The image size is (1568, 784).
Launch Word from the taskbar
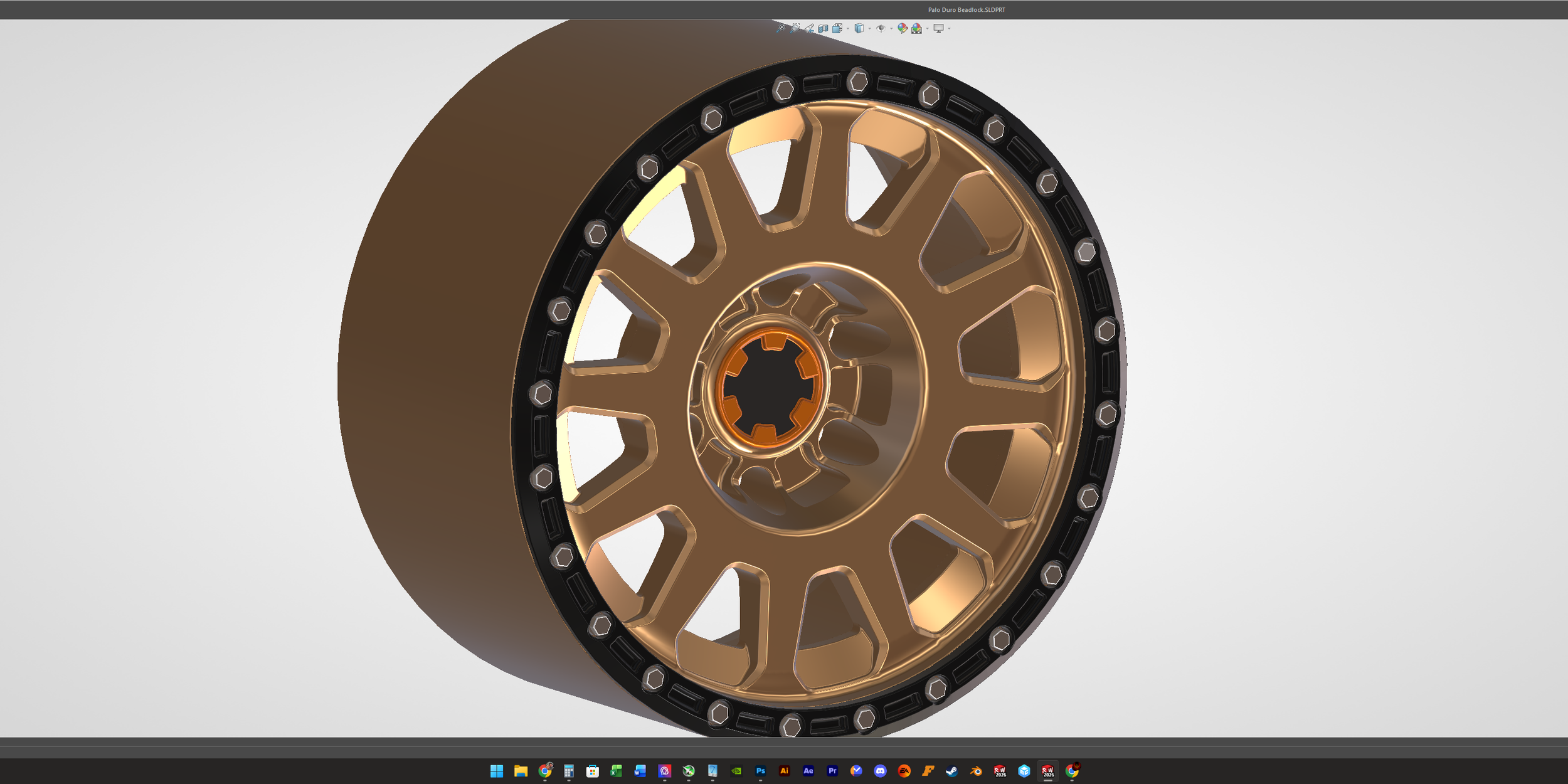click(x=640, y=771)
